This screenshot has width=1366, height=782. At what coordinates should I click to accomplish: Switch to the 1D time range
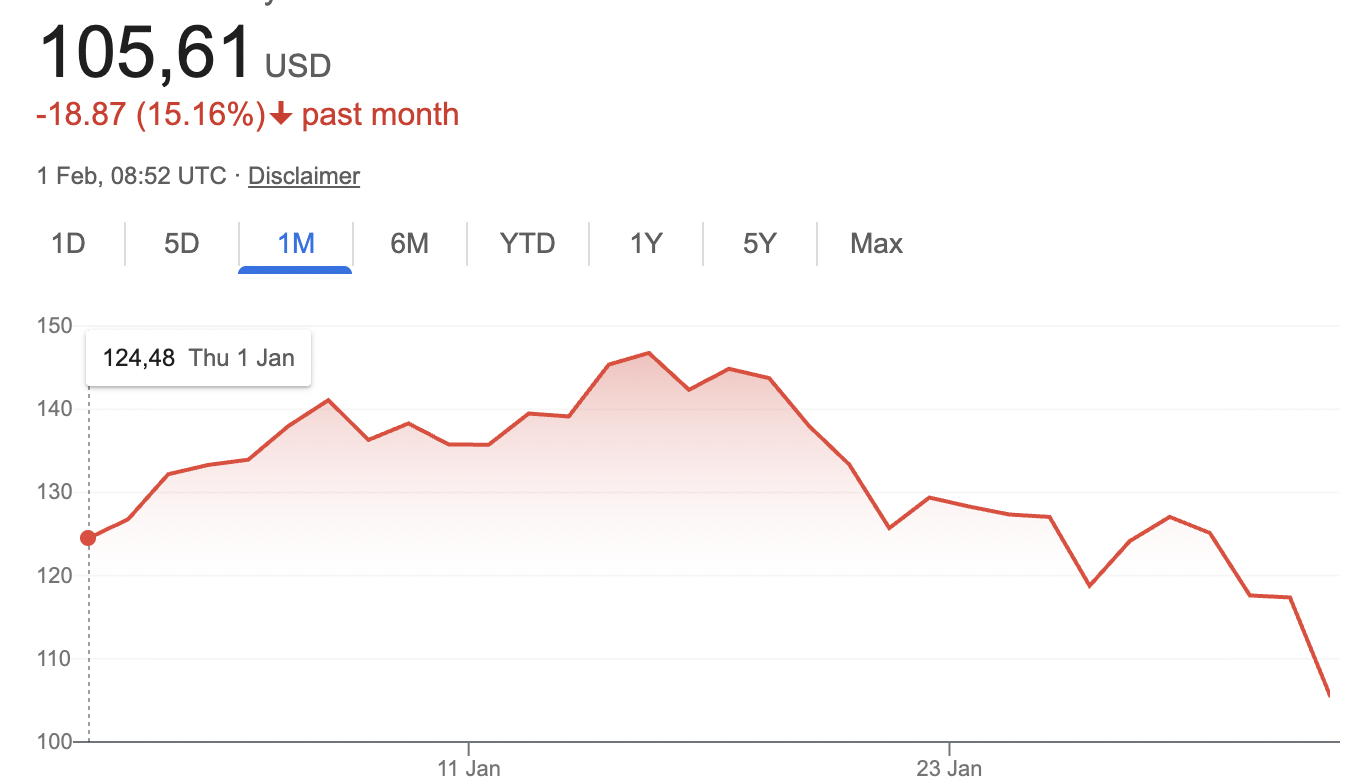[68, 244]
